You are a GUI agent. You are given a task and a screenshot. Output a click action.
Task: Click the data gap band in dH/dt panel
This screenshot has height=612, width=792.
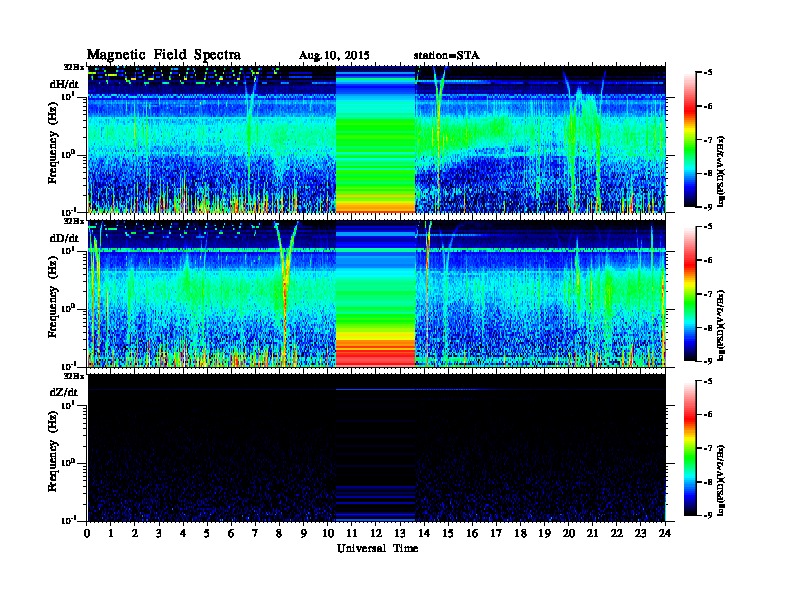click(375, 139)
